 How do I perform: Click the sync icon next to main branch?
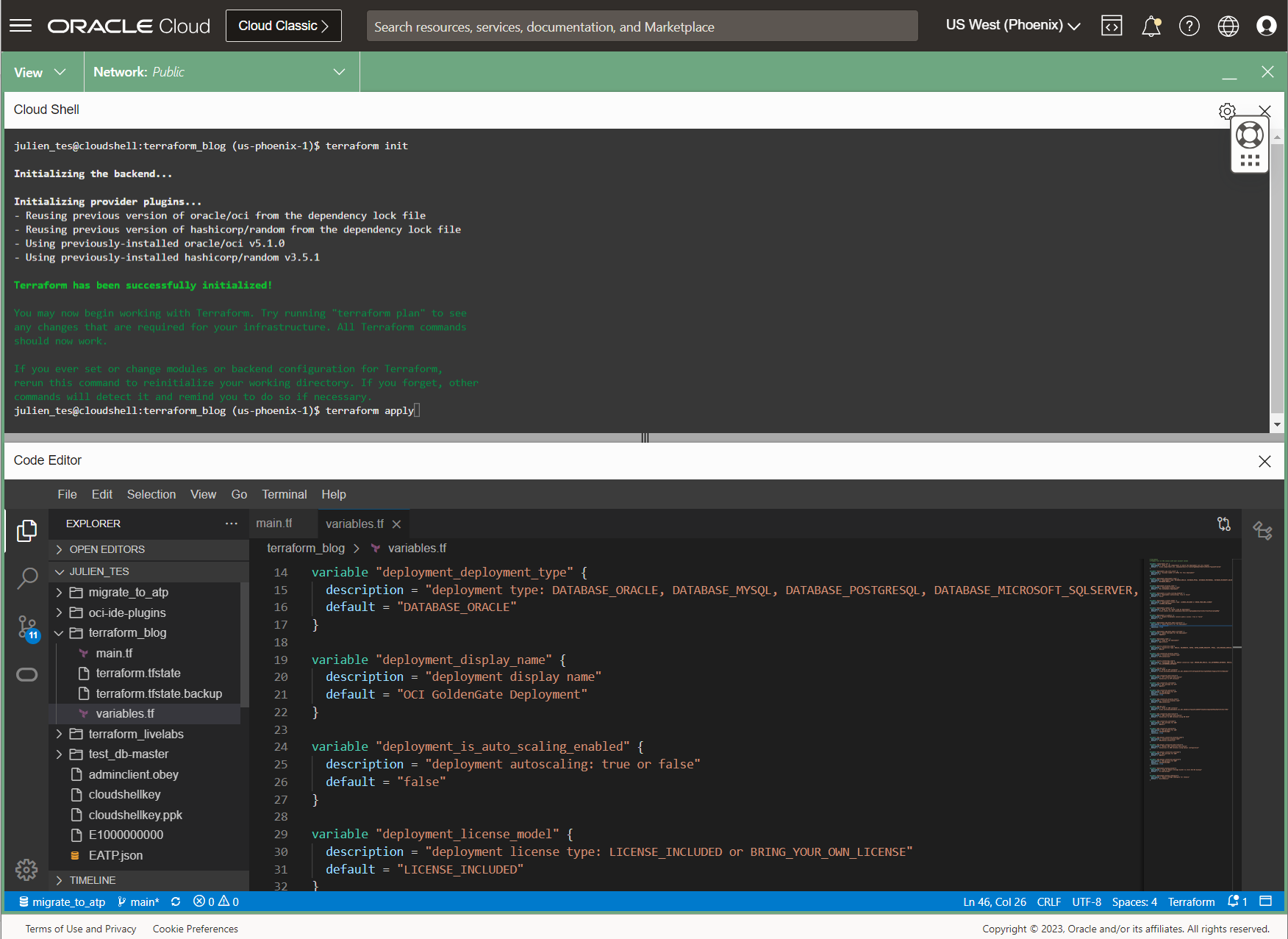[x=176, y=901]
